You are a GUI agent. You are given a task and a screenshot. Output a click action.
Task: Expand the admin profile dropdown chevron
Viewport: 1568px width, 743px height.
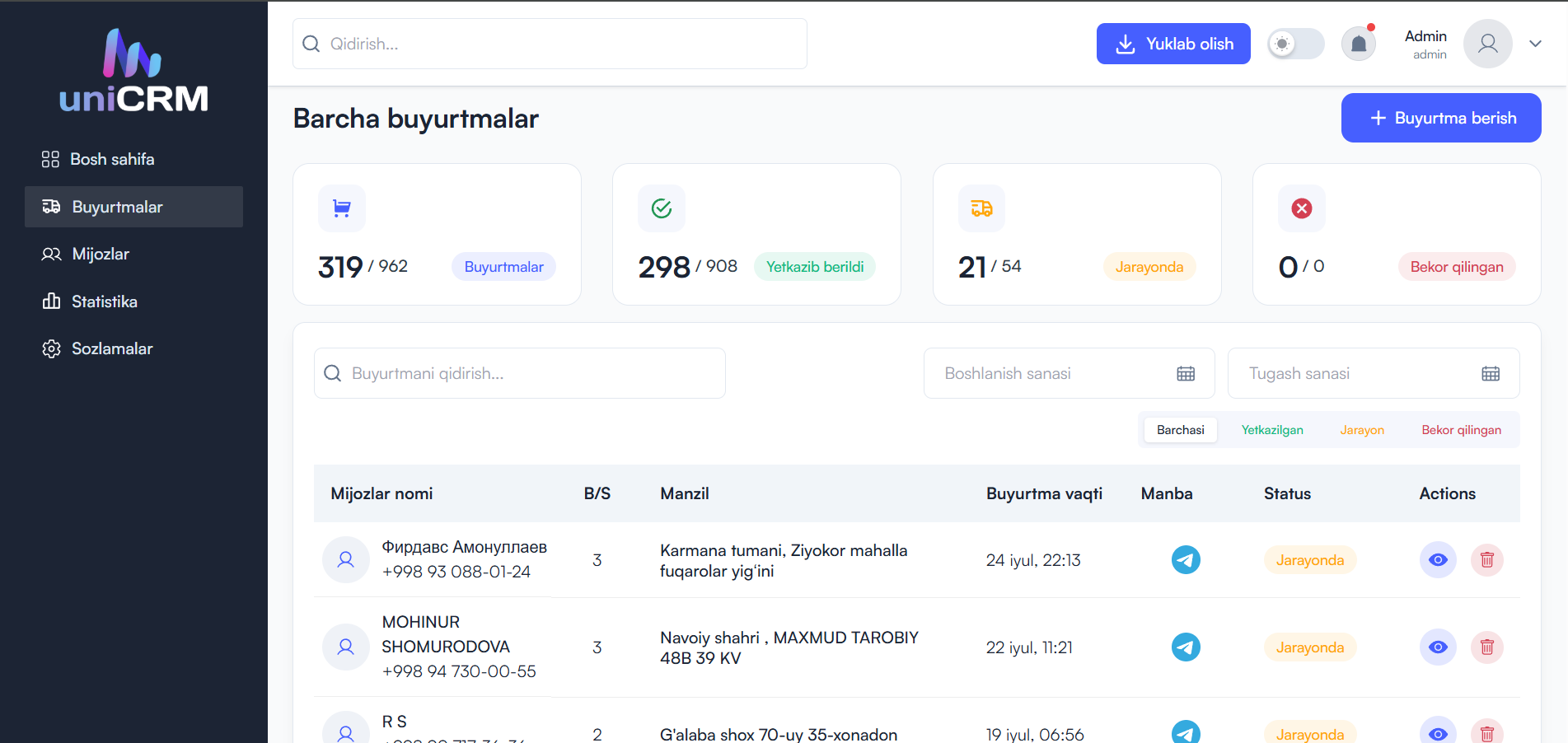(x=1535, y=43)
